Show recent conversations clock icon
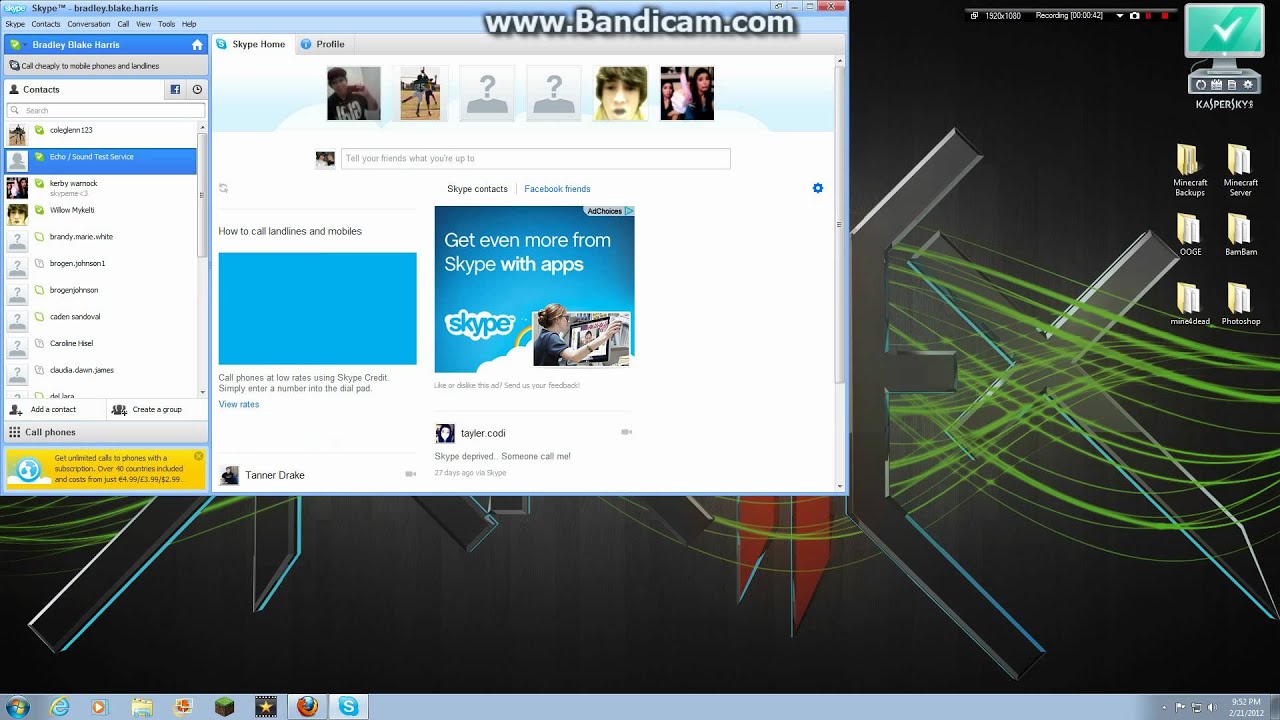 (197, 89)
